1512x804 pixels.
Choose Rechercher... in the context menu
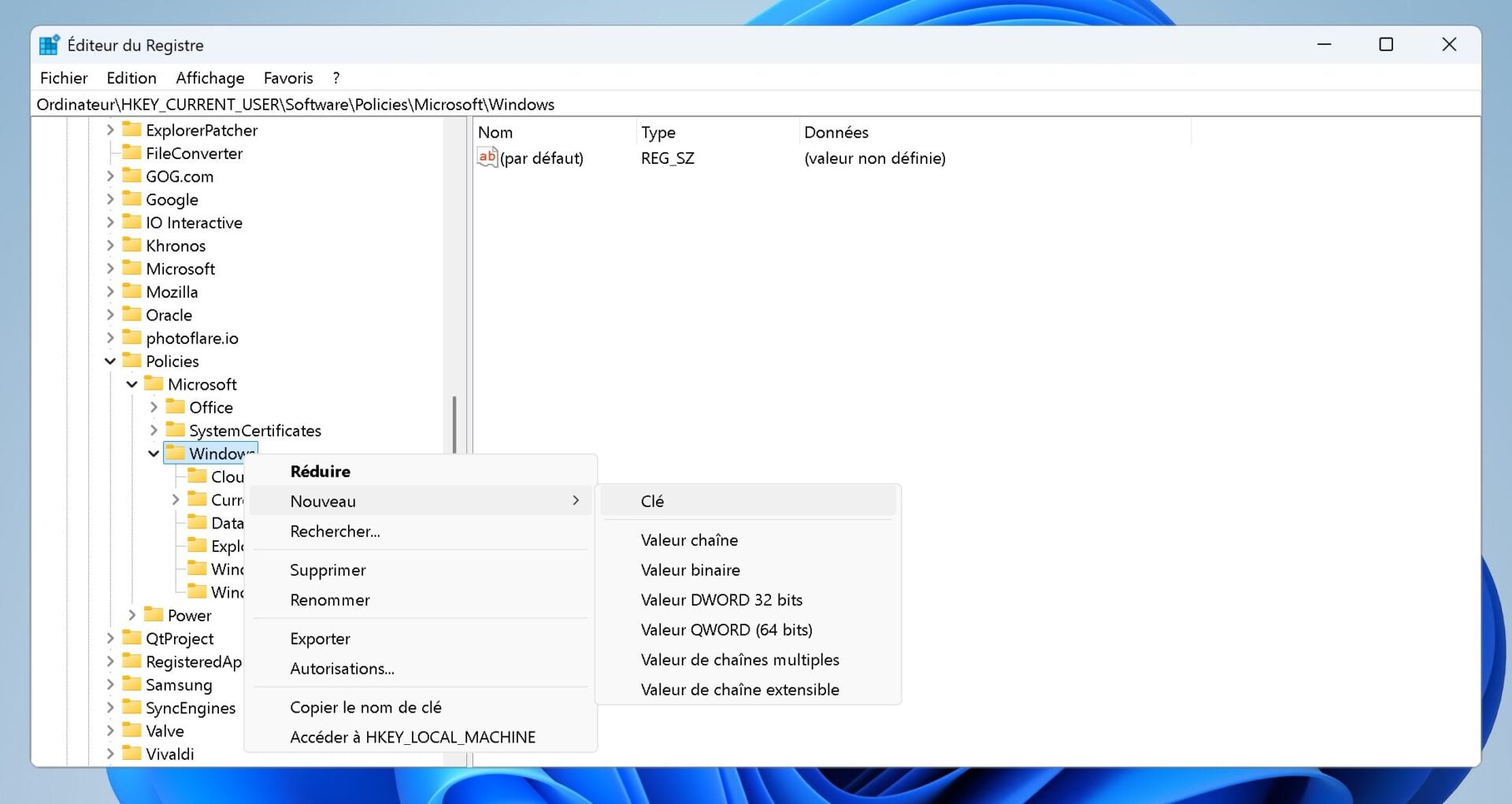[x=421, y=531]
